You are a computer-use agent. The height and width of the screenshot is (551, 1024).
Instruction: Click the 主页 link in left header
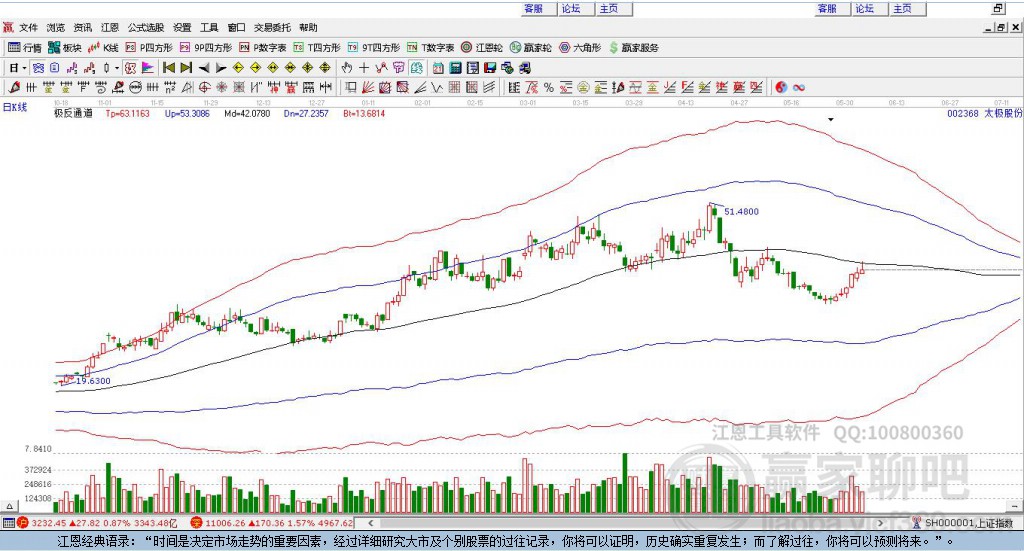coord(609,8)
